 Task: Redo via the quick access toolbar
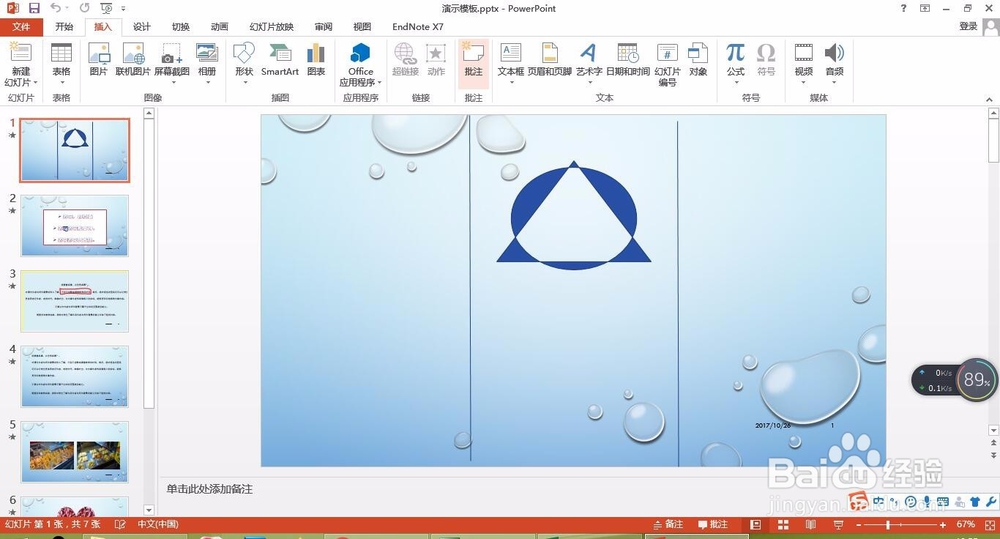[85, 8]
